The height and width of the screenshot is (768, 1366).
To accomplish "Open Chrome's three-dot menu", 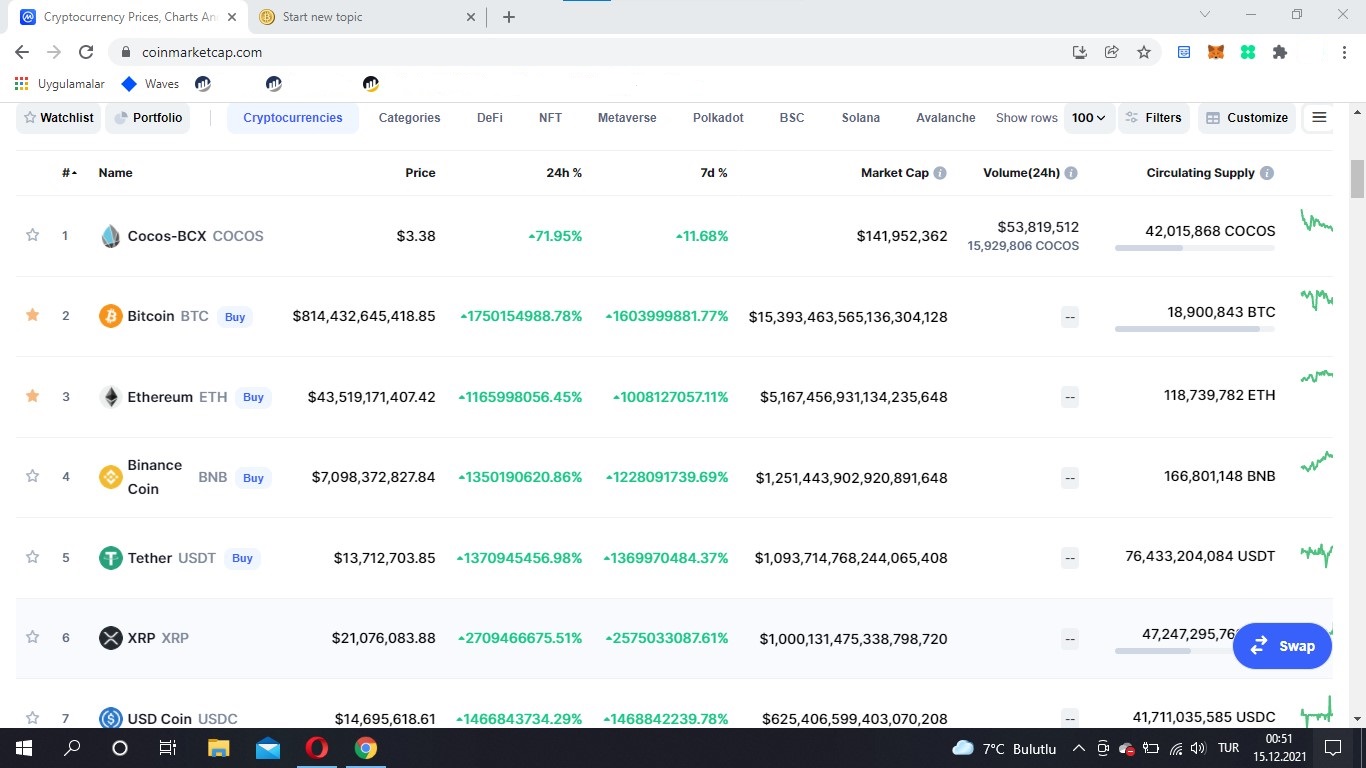I will click(1344, 52).
